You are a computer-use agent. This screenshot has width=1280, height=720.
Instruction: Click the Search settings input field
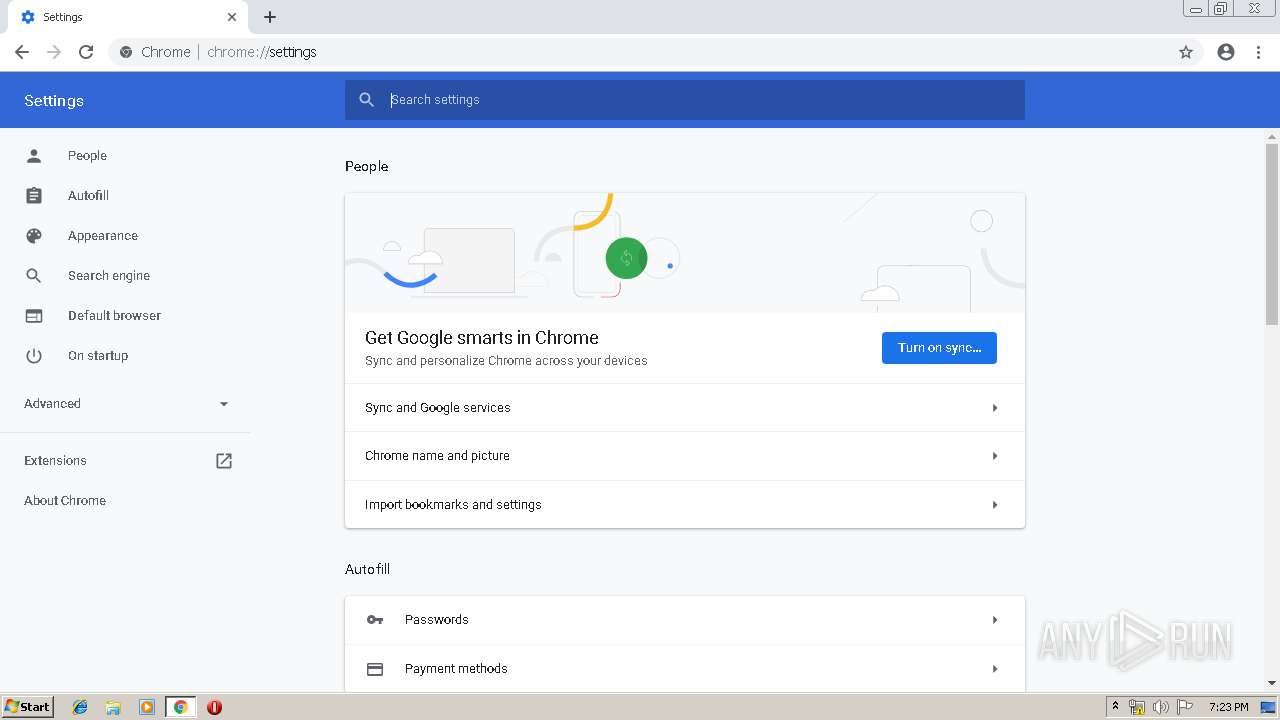tap(685, 100)
